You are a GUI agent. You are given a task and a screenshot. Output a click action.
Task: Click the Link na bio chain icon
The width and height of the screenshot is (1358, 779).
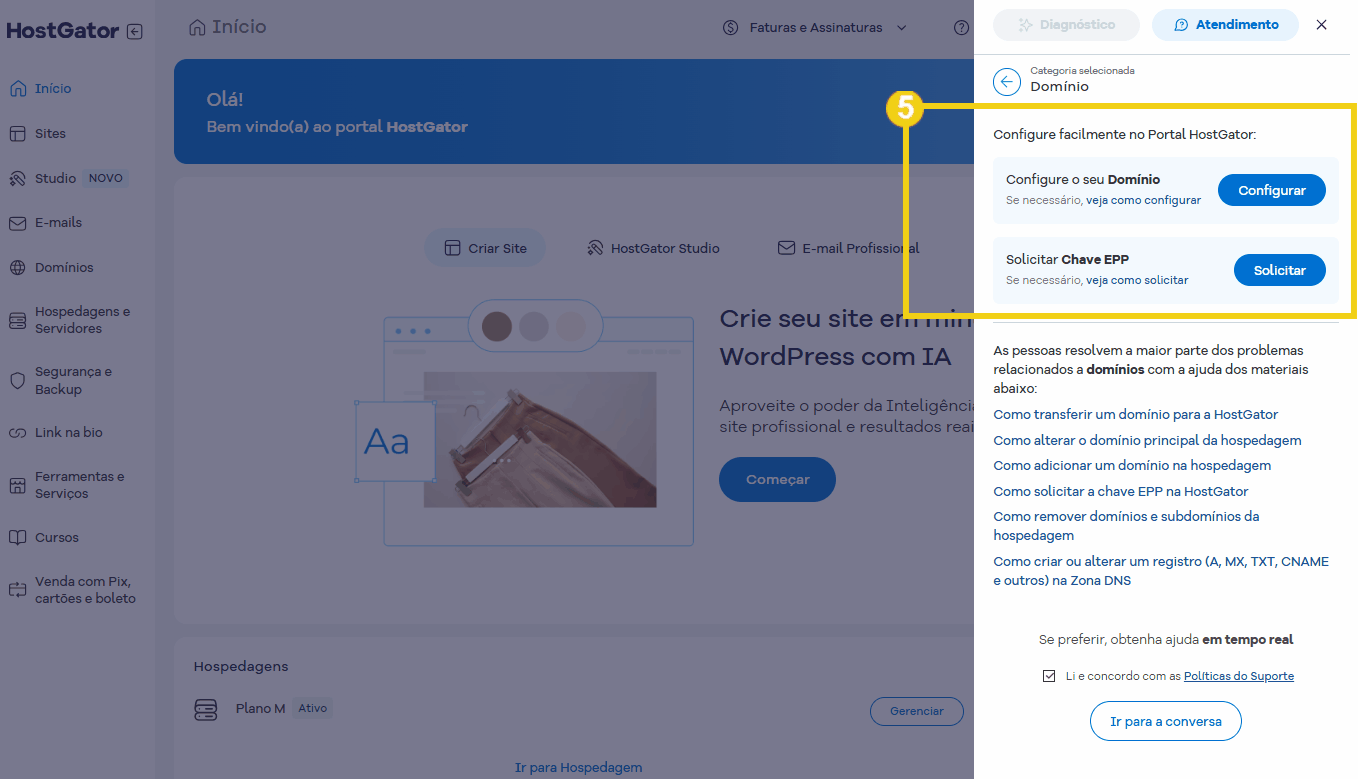tap(17, 433)
